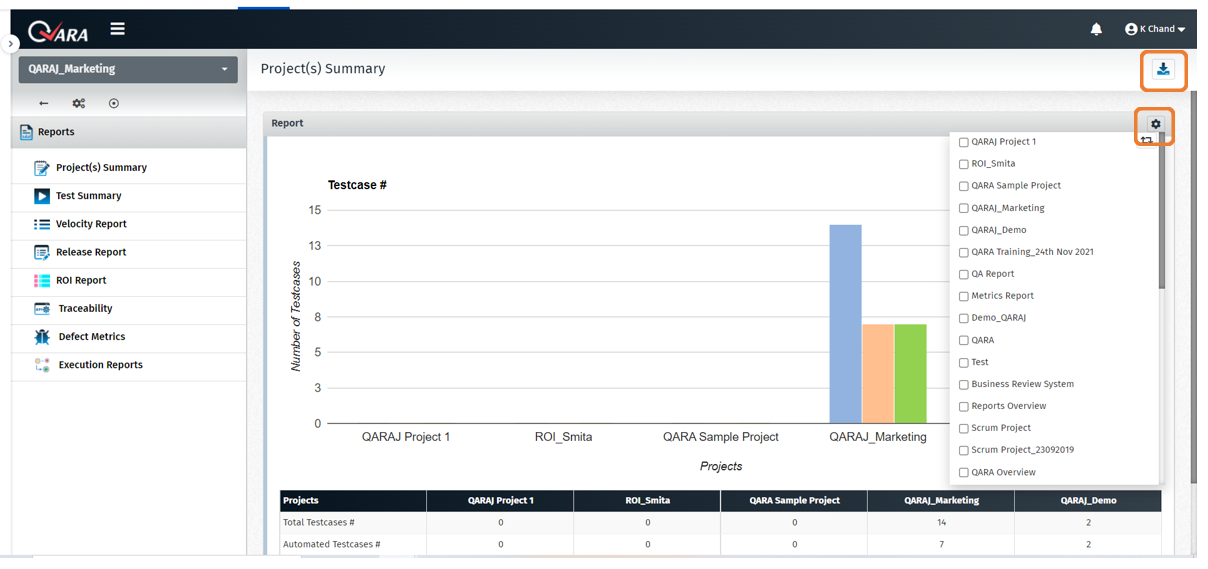Click the Test Summary play icon
Image resolution: width=1208 pixels, height=569 pixels.
41,196
